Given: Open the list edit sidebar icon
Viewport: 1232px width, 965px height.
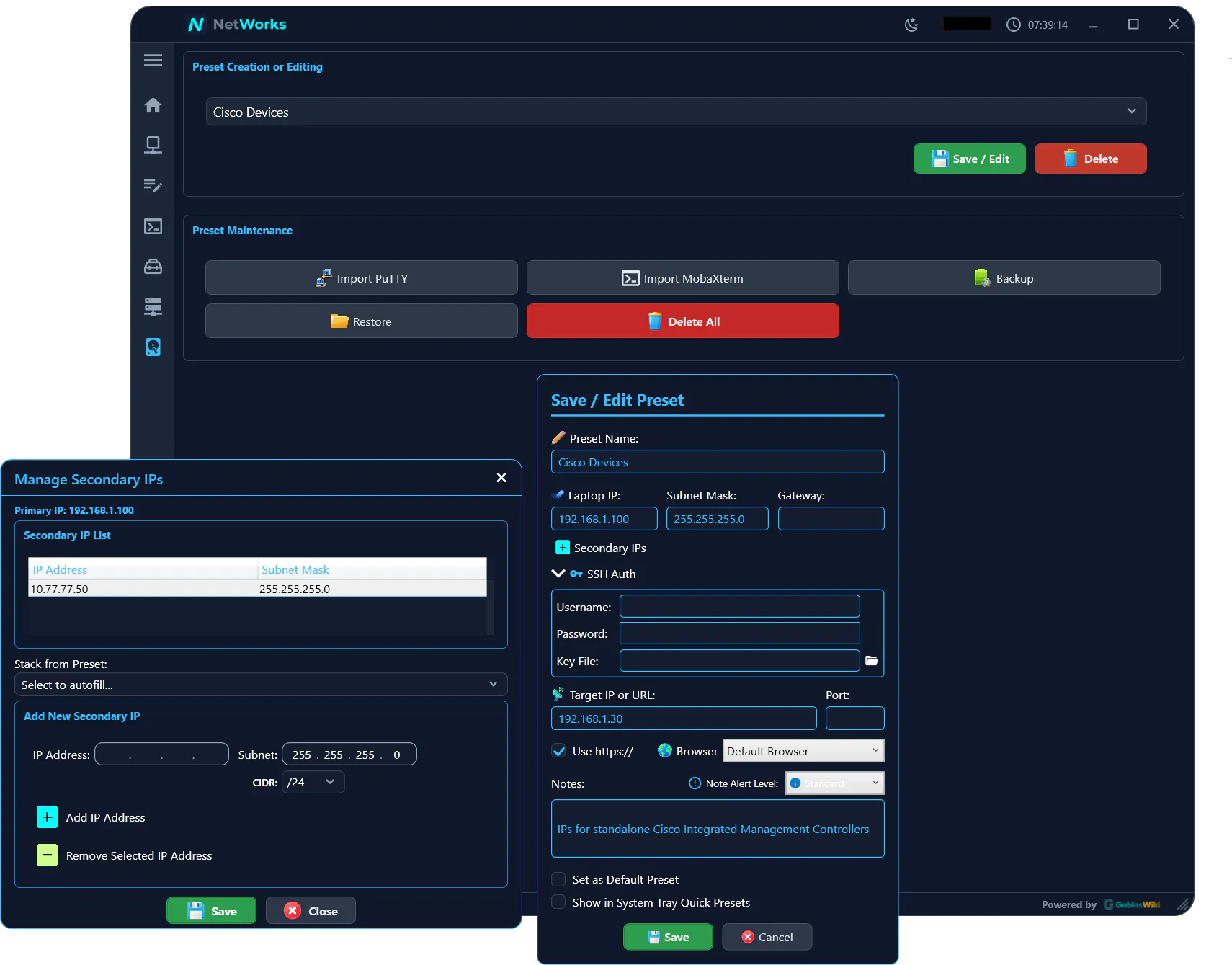Looking at the screenshot, I should 153,185.
